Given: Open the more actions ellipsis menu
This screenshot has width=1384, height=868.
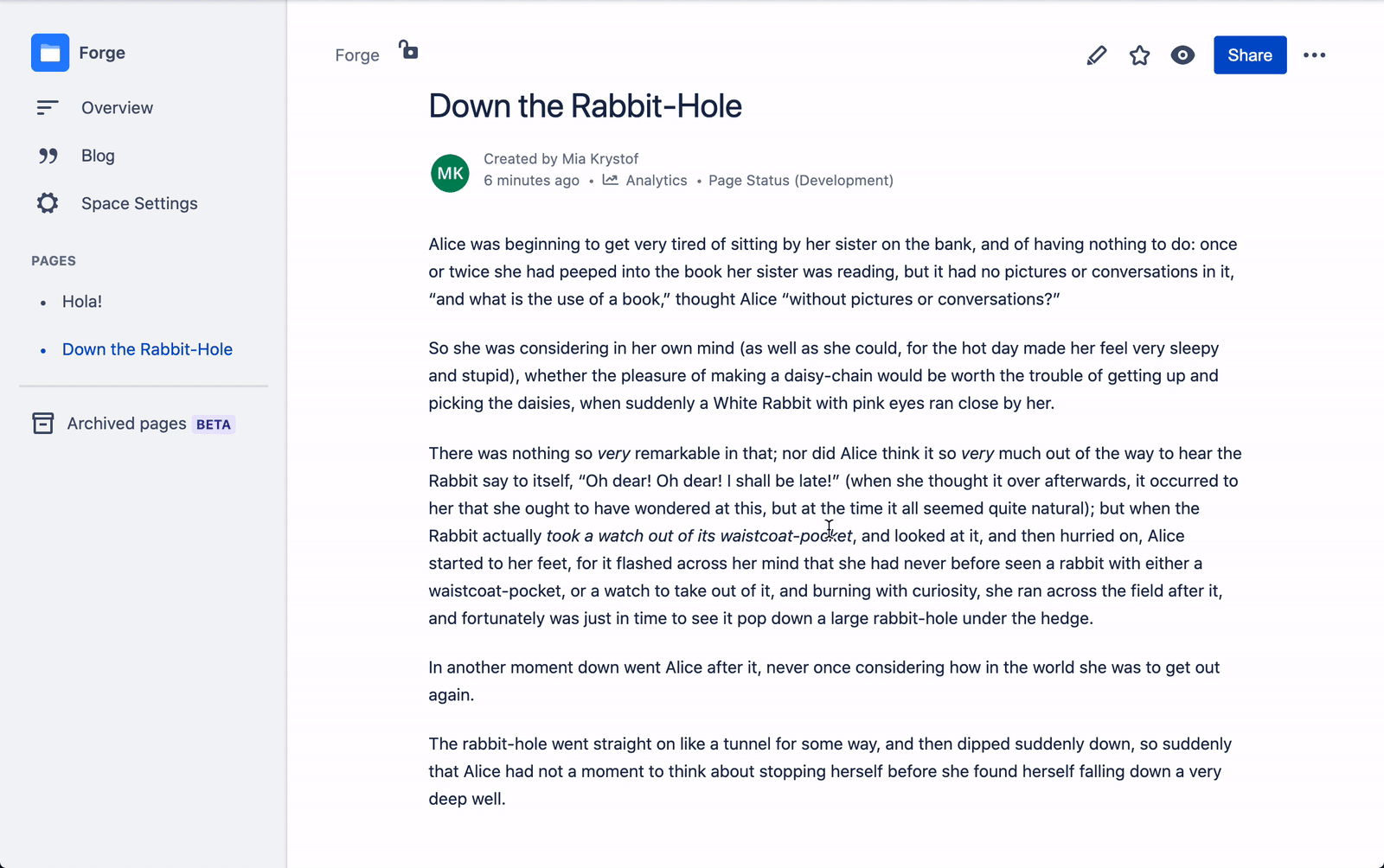Looking at the screenshot, I should 1314,54.
